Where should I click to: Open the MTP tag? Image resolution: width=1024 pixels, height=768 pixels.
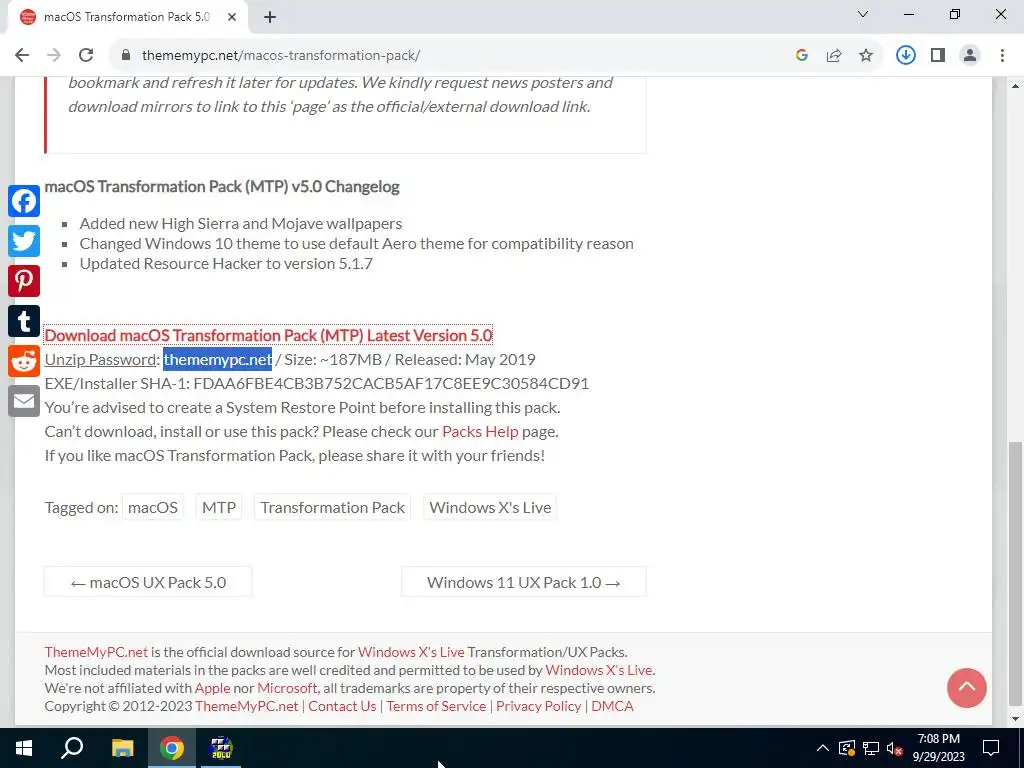click(219, 507)
